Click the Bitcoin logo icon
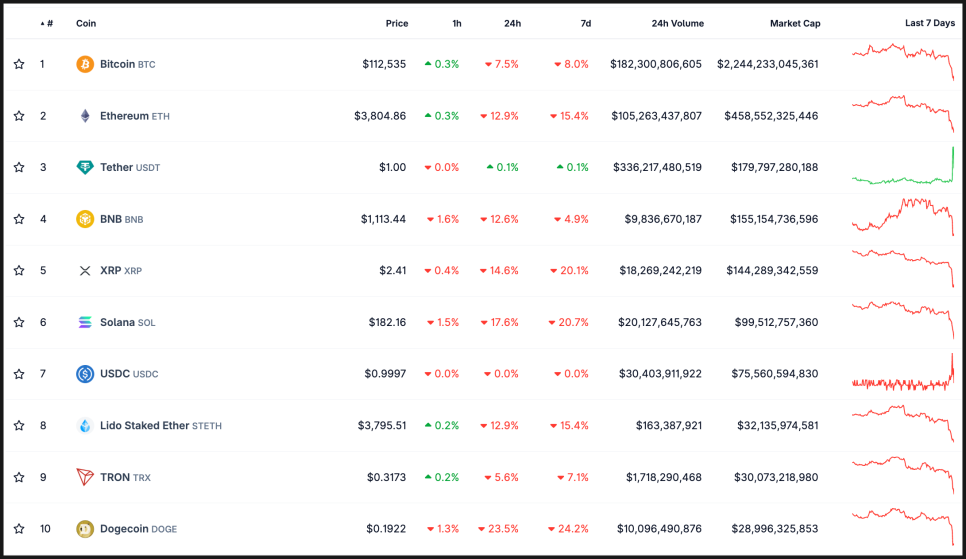The width and height of the screenshot is (966, 559). click(x=85, y=64)
